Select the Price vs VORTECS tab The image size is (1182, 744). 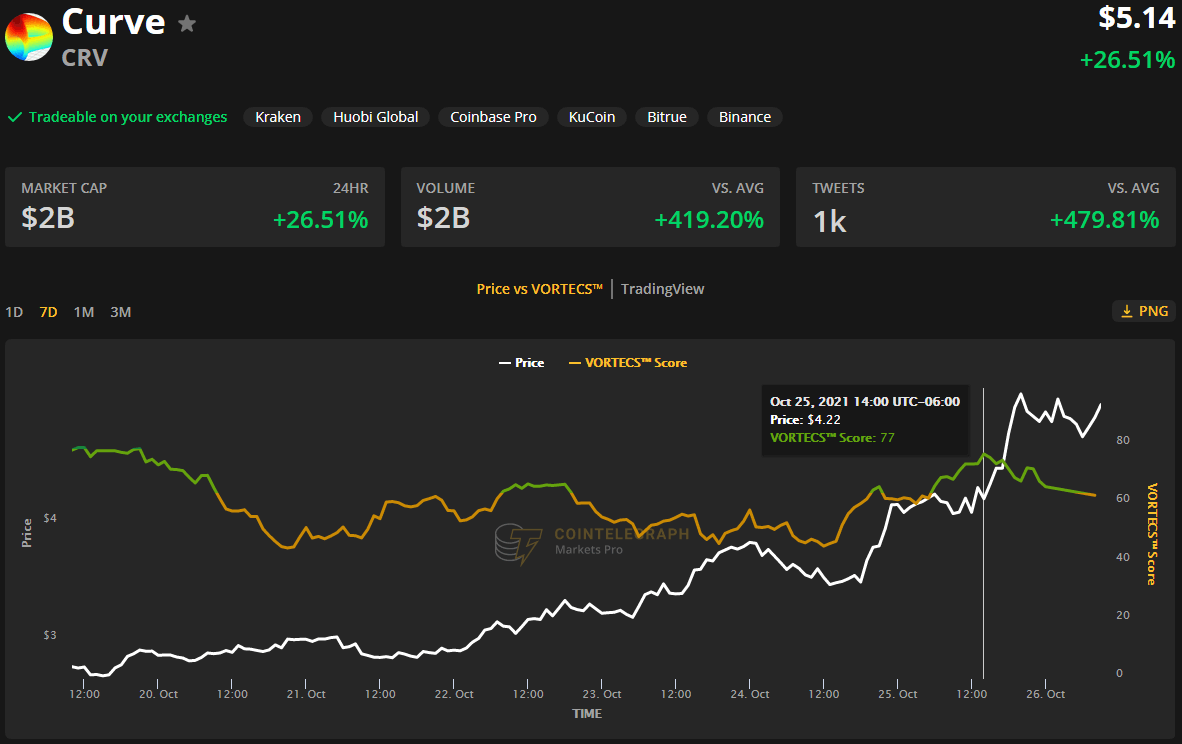[539, 289]
